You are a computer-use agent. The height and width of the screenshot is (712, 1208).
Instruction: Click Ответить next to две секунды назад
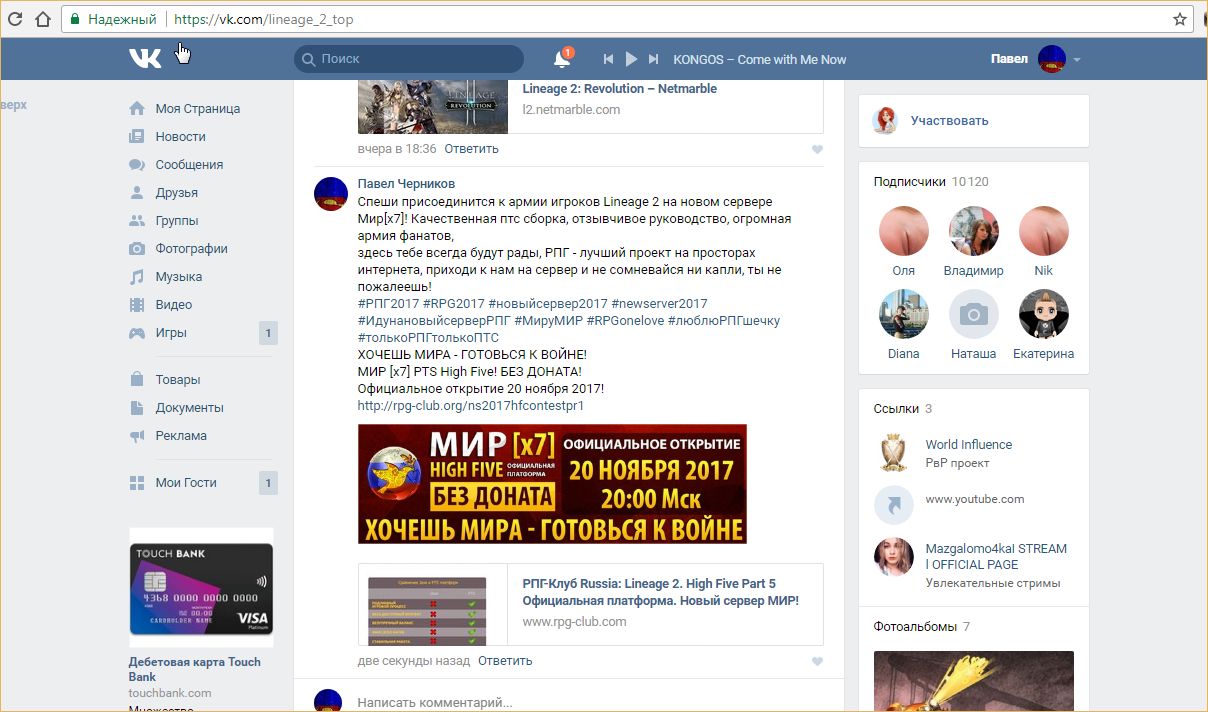(505, 660)
